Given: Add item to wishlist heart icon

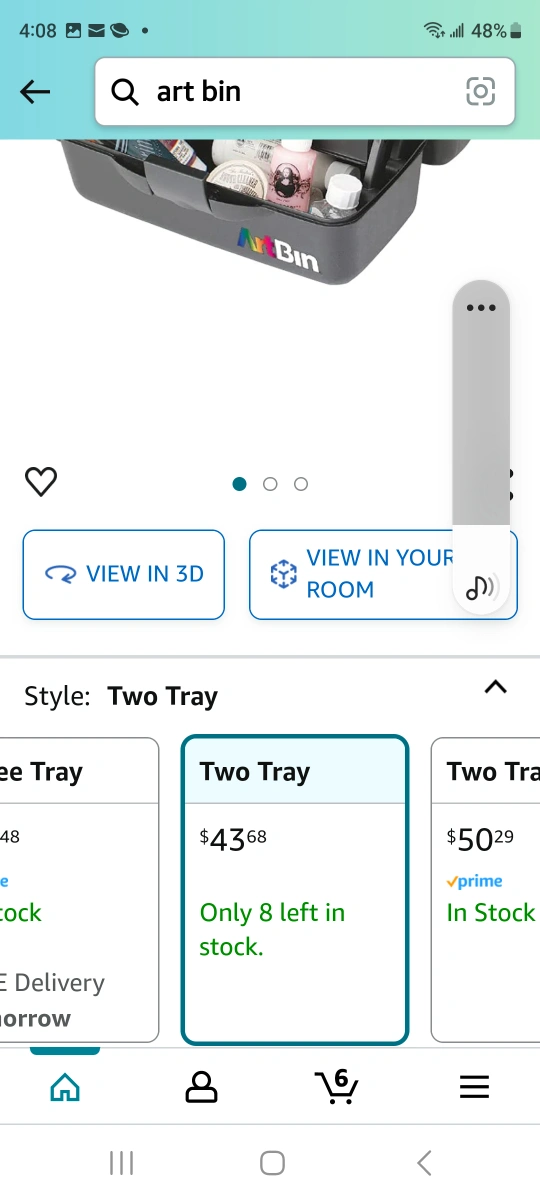Looking at the screenshot, I should tap(41, 482).
